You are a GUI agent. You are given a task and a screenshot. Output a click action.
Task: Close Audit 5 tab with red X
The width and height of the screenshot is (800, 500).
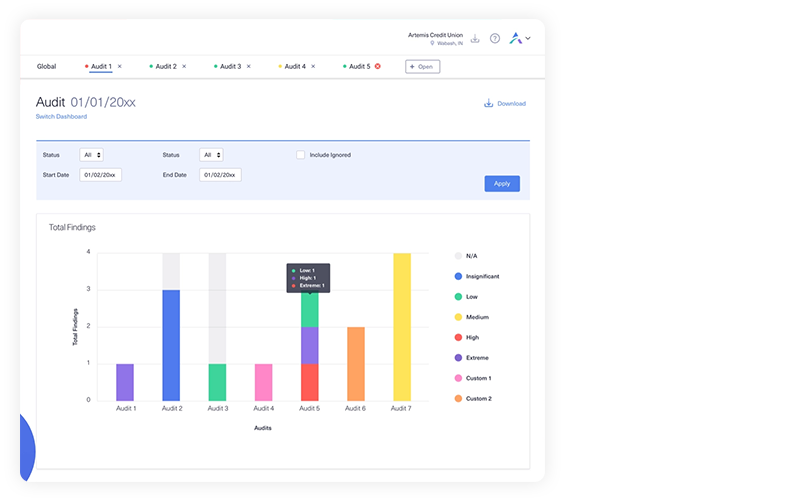point(378,66)
